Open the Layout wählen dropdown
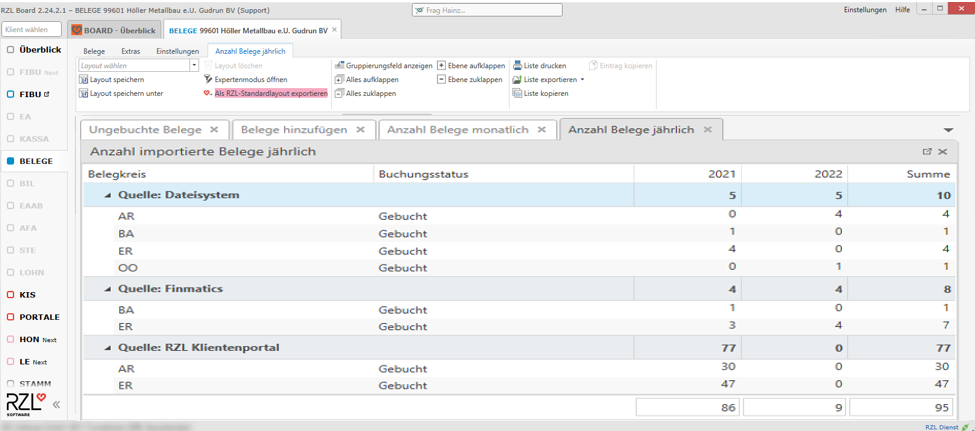This screenshot has height=431, width=975. (194, 66)
